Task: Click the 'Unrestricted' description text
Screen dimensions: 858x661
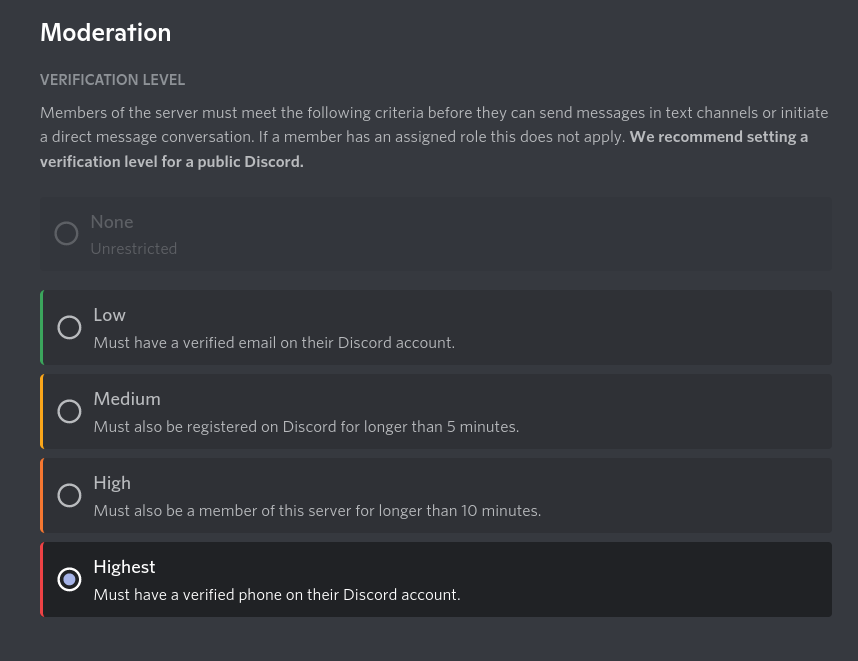Action: 134,249
